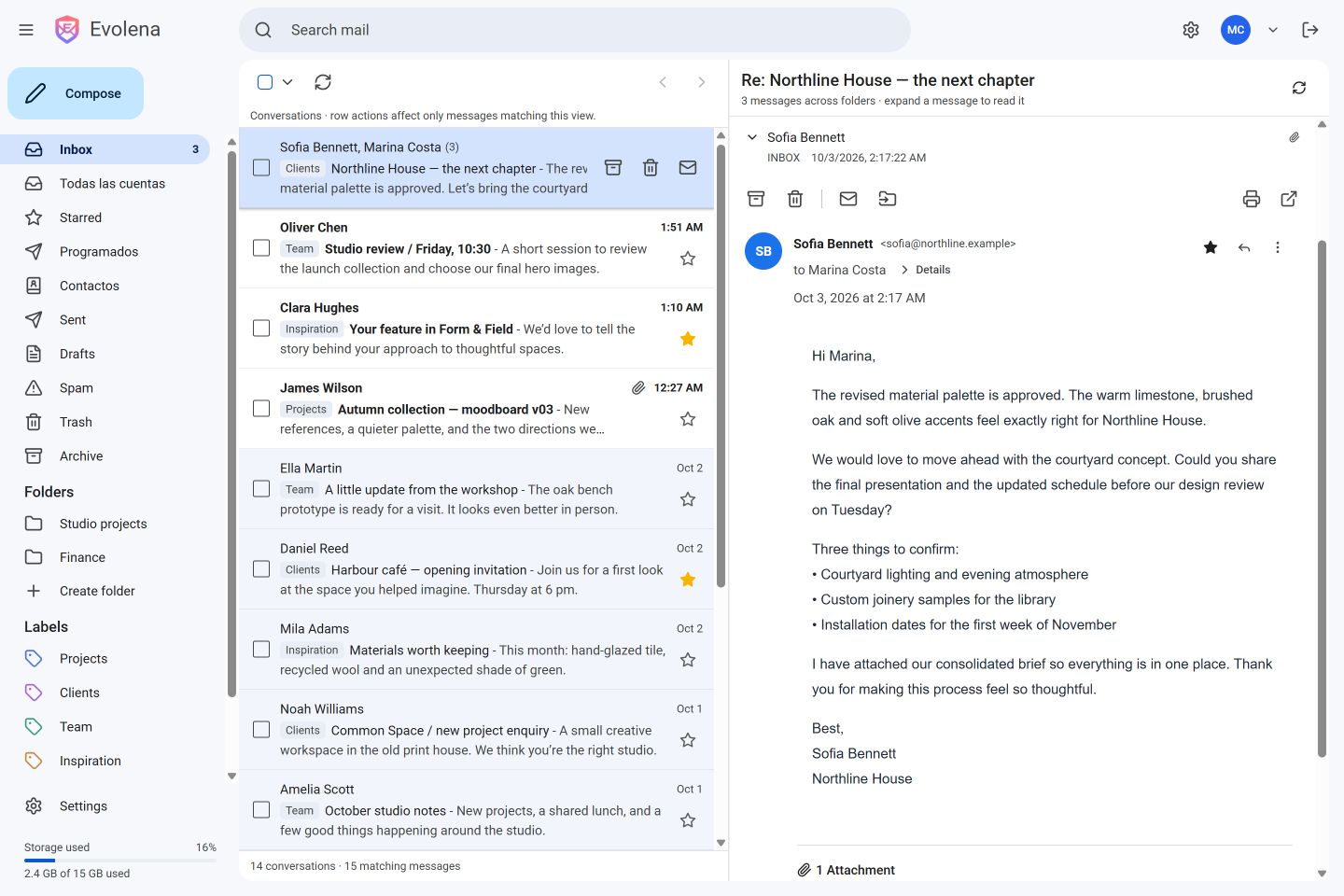The height and width of the screenshot is (896, 1344).
Task: Refresh the message list
Action: pyautogui.click(x=323, y=82)
